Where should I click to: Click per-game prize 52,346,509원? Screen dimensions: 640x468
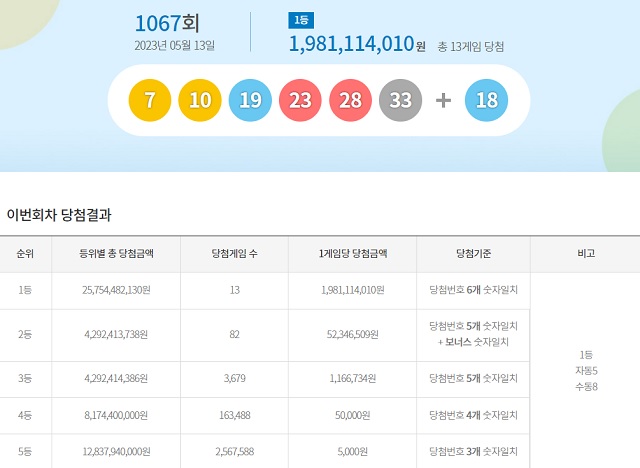click(353, 335)
